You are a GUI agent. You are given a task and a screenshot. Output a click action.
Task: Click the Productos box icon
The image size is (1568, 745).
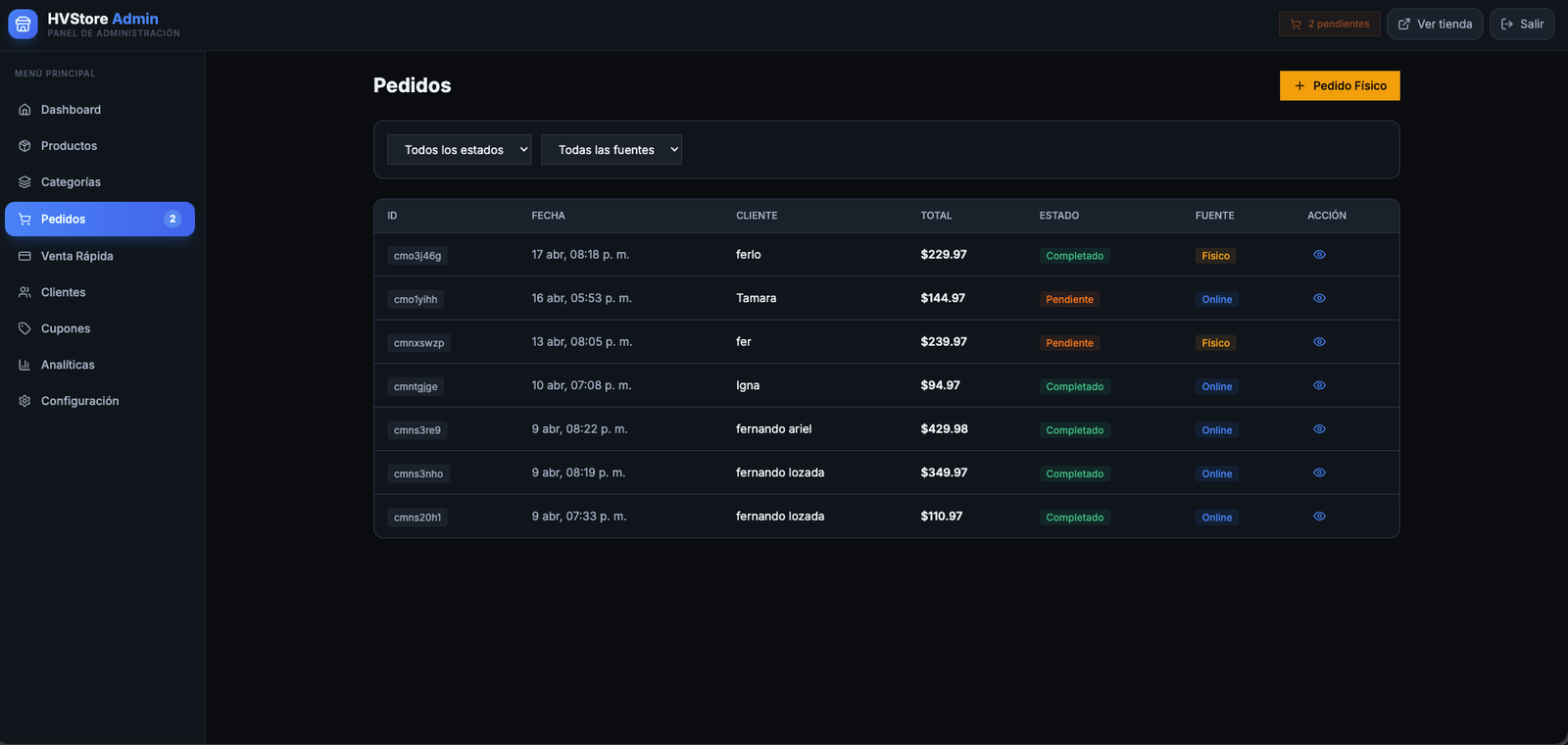click(x=24, y=146)
